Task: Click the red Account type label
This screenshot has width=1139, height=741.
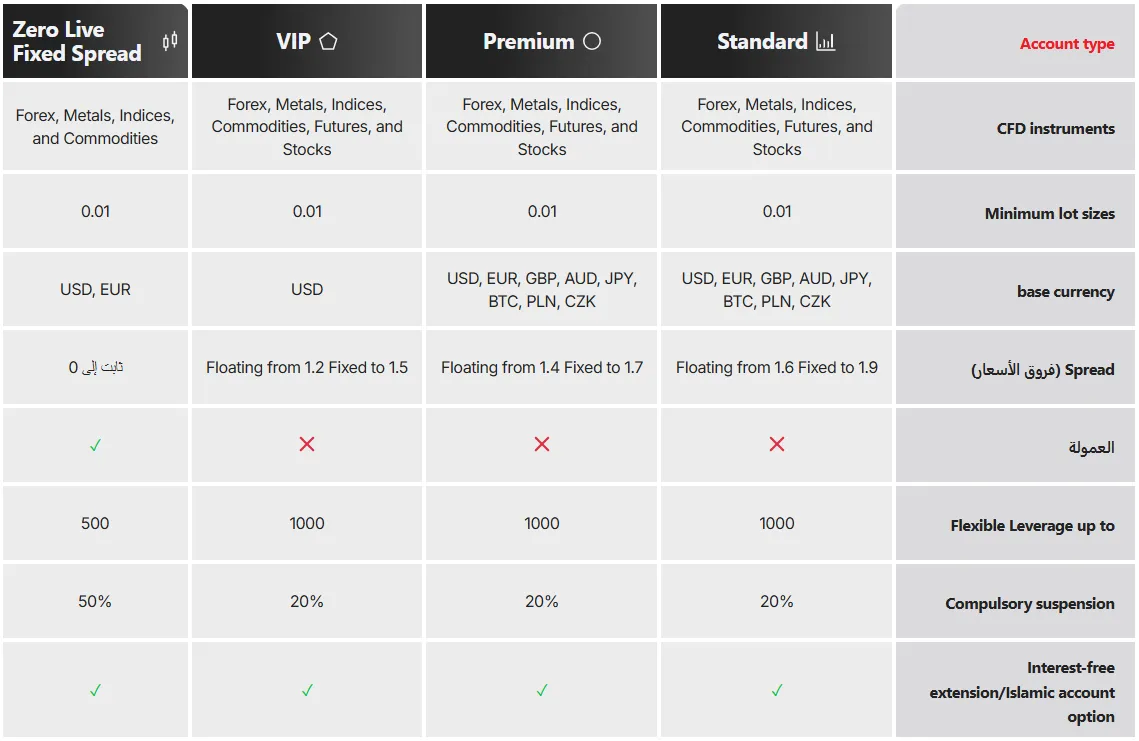Action: [1066, 44]
